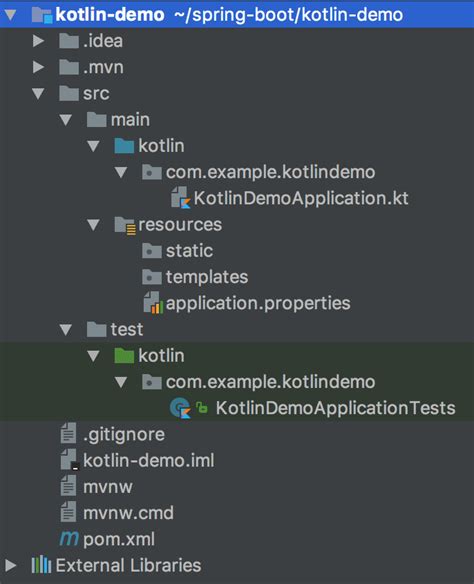Click the application.properties file icon

[153, 303]
